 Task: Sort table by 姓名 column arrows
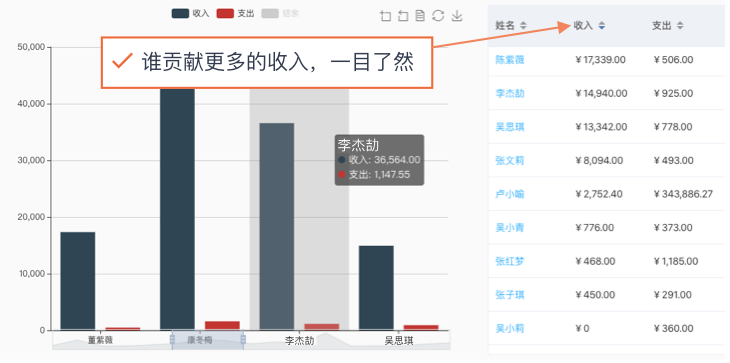click(x=523, y=26)
